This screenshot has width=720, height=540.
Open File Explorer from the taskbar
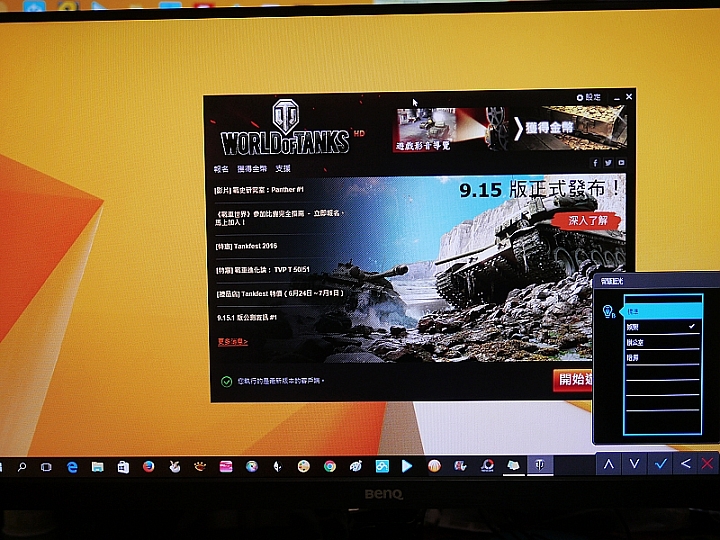point(97,467)
